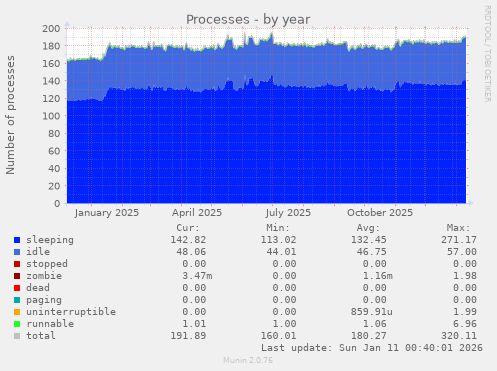497x371 pixels.
Task: Select the 'runnable' legend label
Action: coord(50,324)
